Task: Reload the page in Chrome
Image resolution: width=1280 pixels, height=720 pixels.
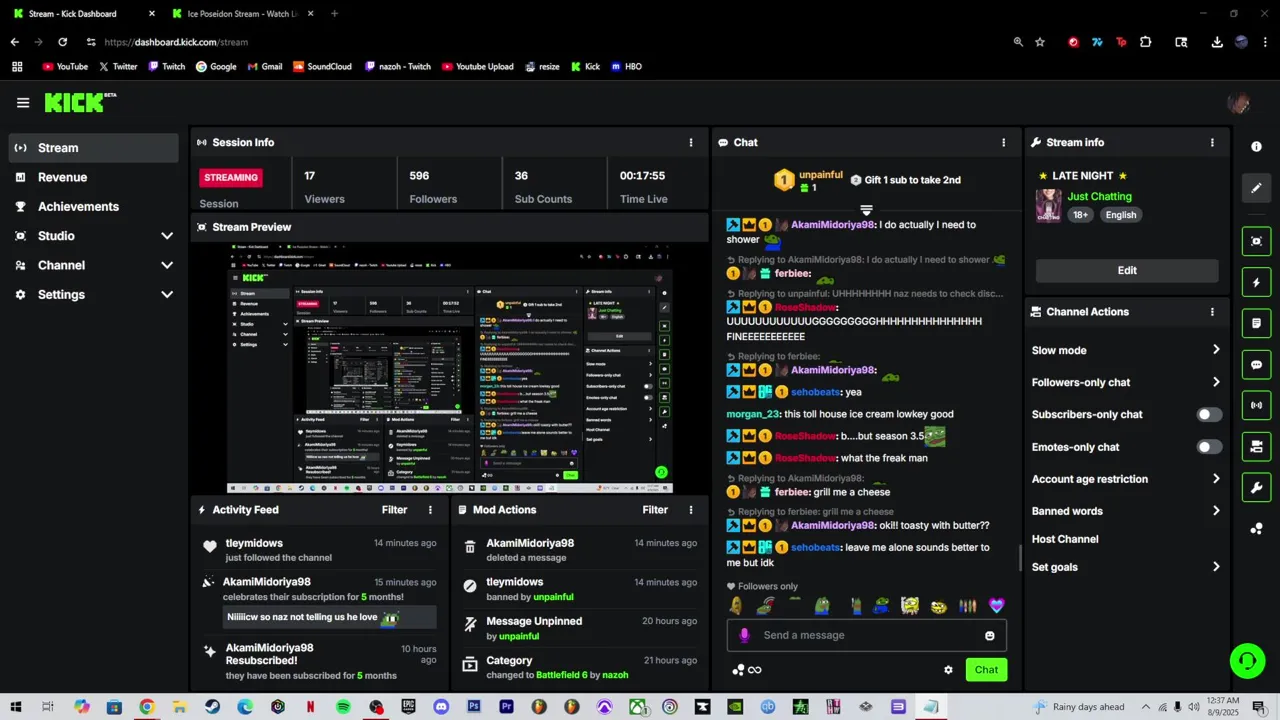Action: (x=62, y=42)
